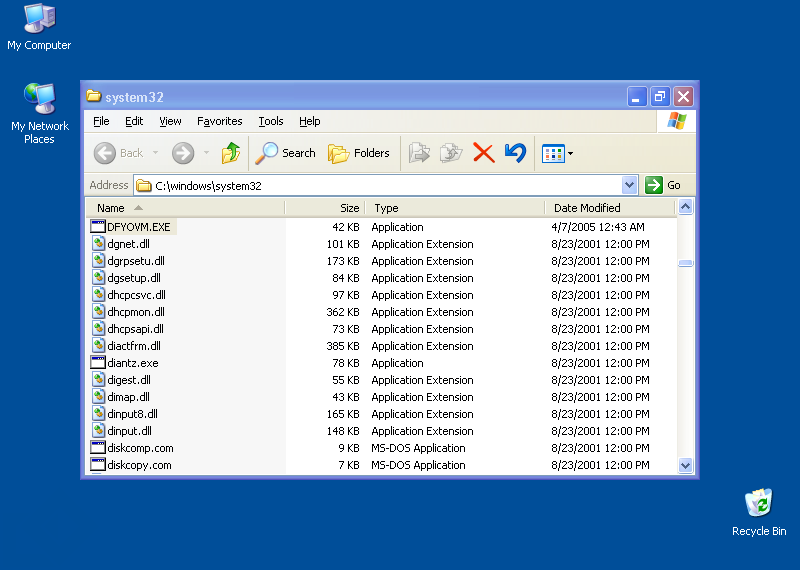Image resolution: width=800 pixels, height=570 pixels.
Task: Close the system32 window
Action: pos(683,96)
